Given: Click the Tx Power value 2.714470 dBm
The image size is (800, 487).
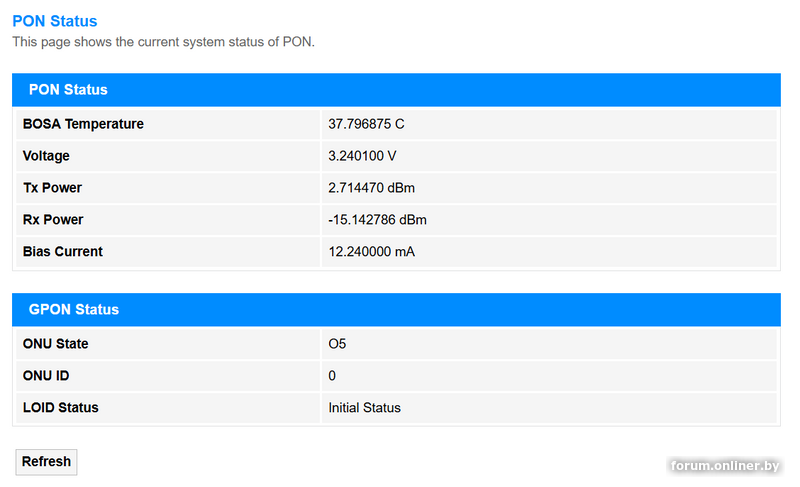Looking at the screenshot, I should [x=371, y=188].
